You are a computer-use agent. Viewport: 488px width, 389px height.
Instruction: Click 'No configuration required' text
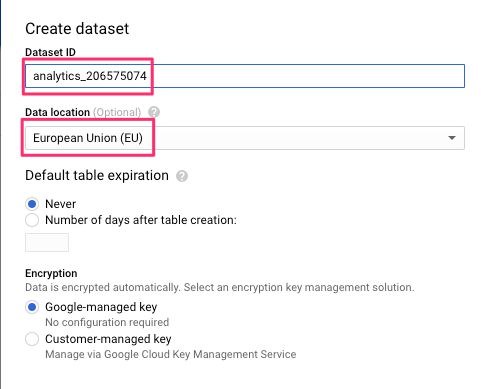(x=107, y=322)
